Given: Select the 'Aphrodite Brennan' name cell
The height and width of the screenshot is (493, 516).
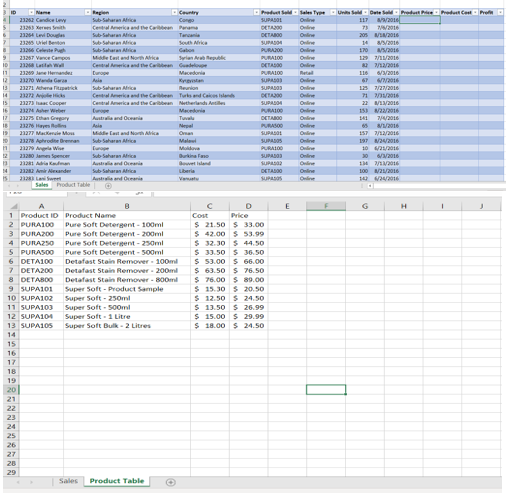Looking at the screenshot, I should (63, 141).
